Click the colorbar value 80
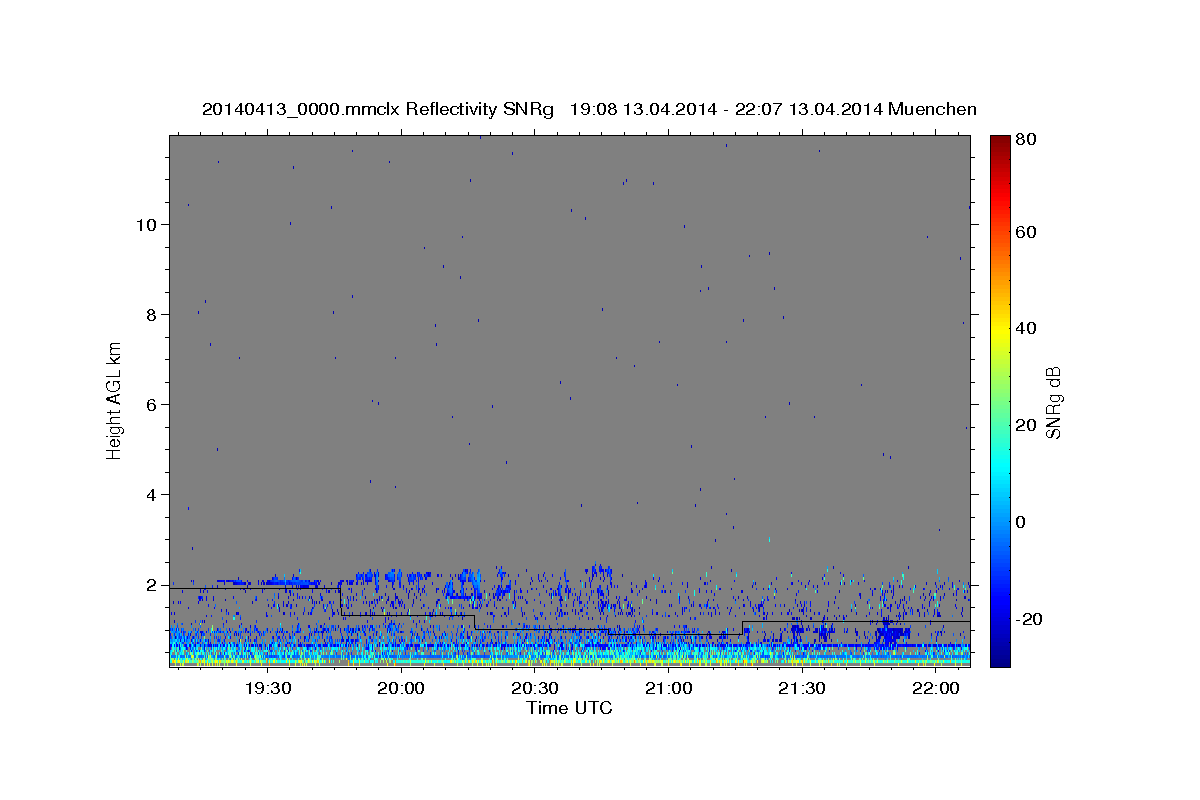This screenshot has height=800, width=1200. [x=1028, y=140]
